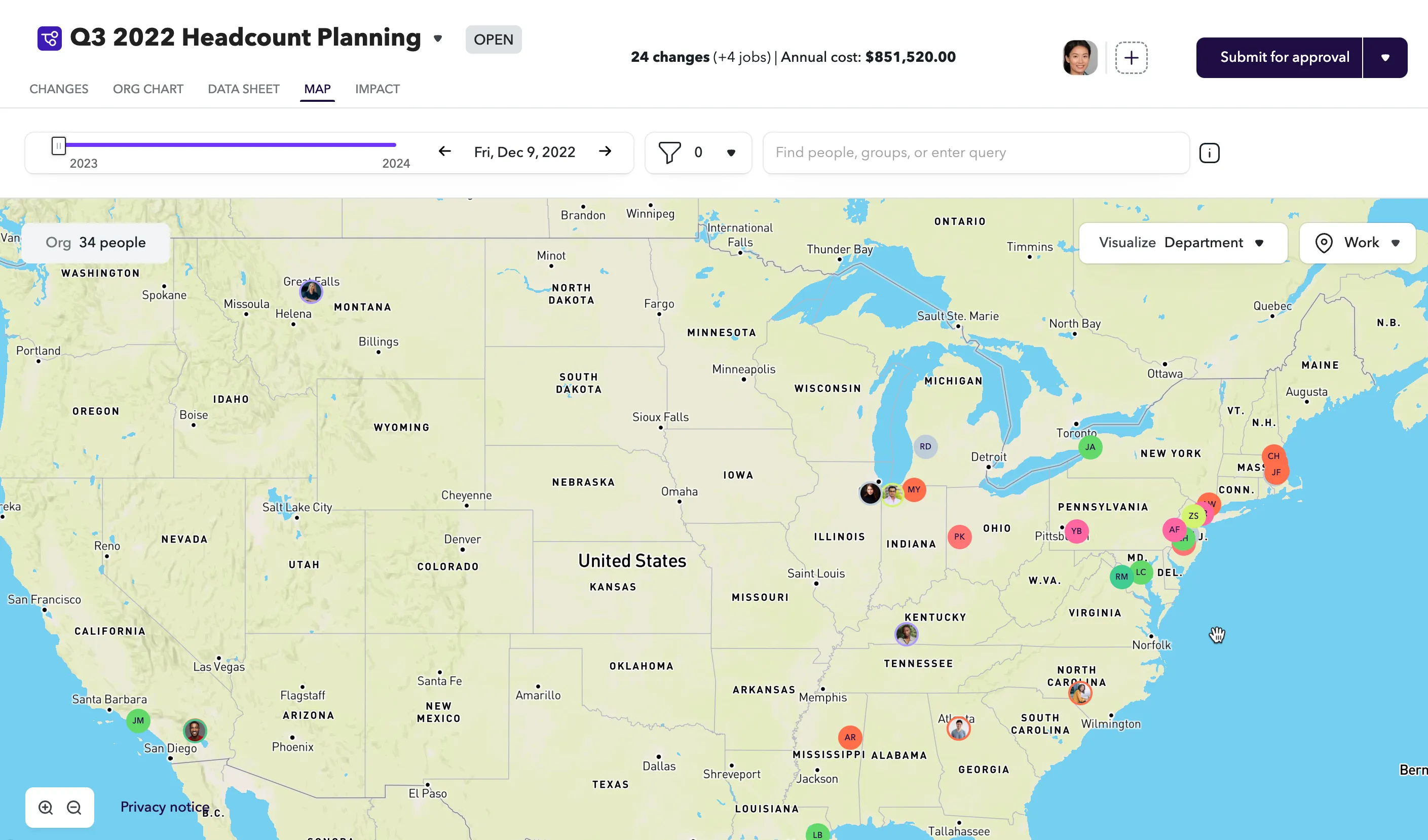Click the Org 34 people label
This screenshot has height=840, width=1428.
[x=96, y=243]
